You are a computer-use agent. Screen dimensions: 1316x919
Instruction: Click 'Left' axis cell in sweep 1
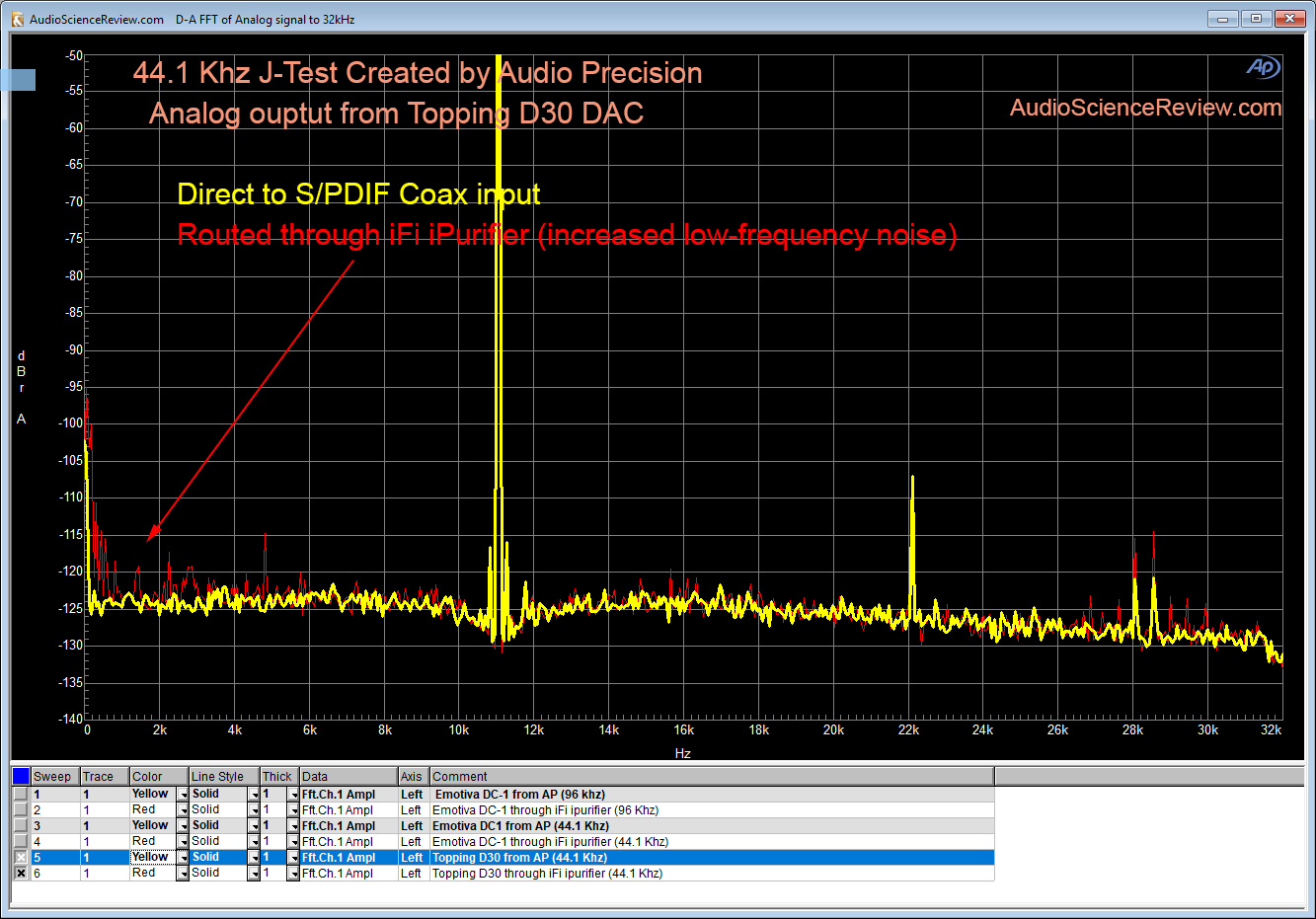click(x=412, y=795)
